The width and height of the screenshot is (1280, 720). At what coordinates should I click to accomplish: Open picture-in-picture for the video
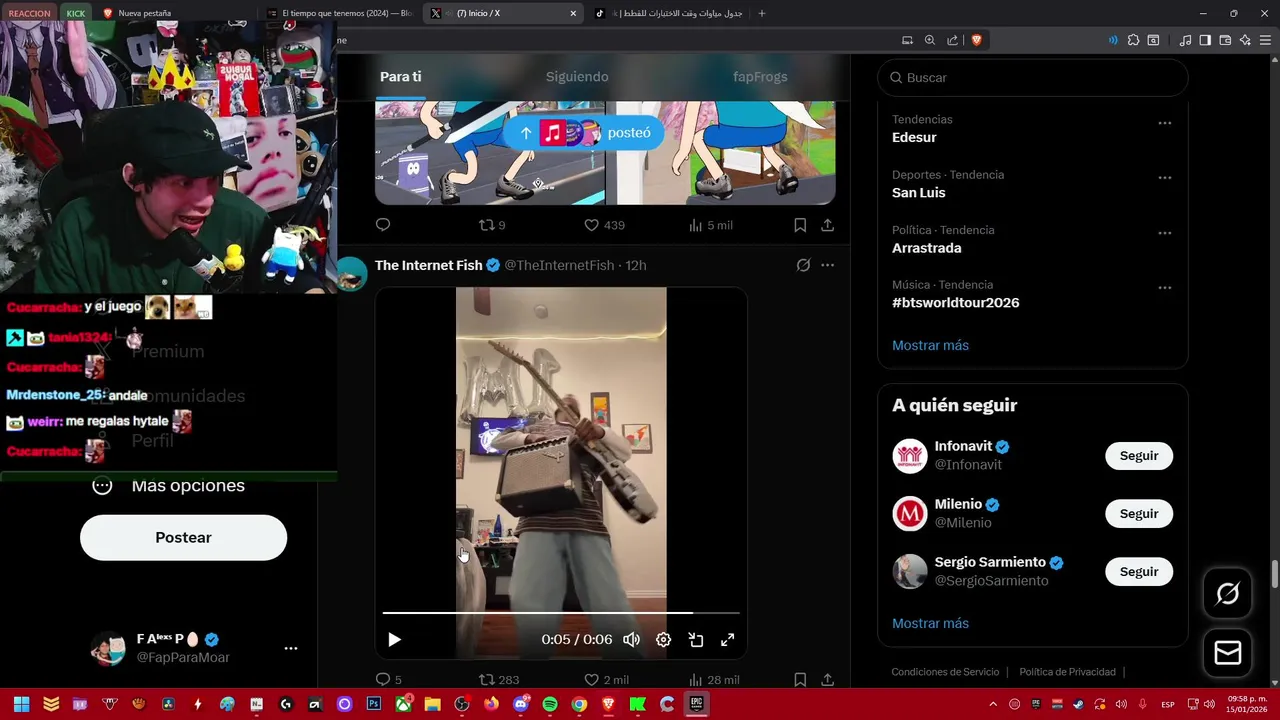click(x=696, y=640)
